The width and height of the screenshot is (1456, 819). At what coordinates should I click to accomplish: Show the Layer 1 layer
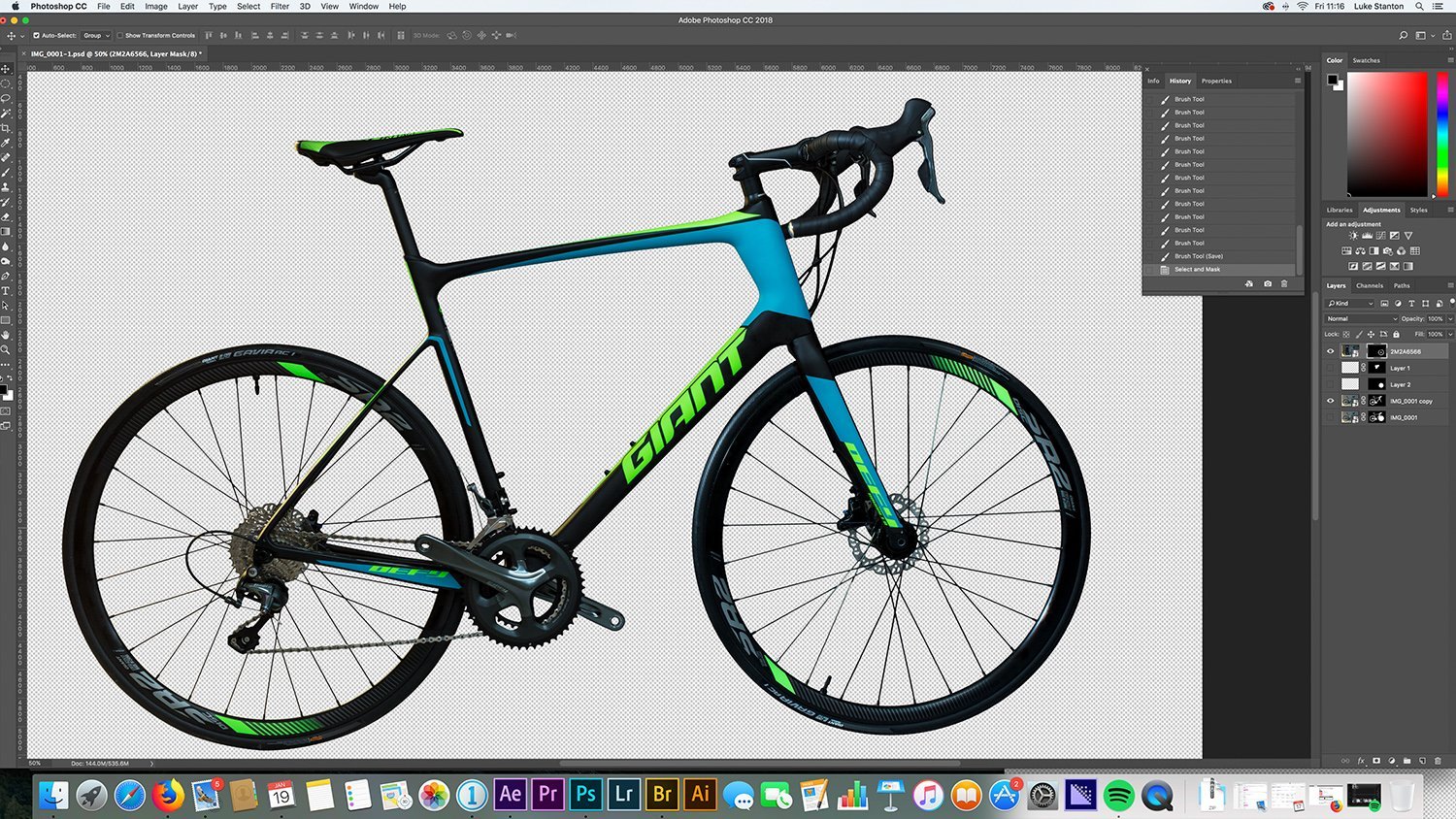tap(1331, 368)
